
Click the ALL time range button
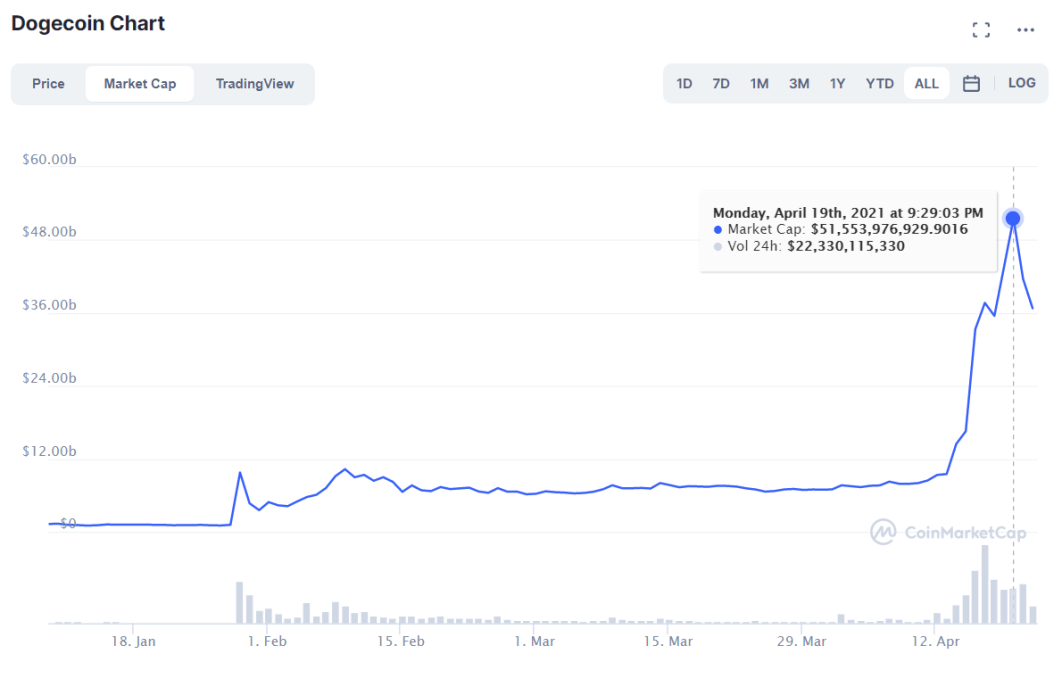click(926, 84)
